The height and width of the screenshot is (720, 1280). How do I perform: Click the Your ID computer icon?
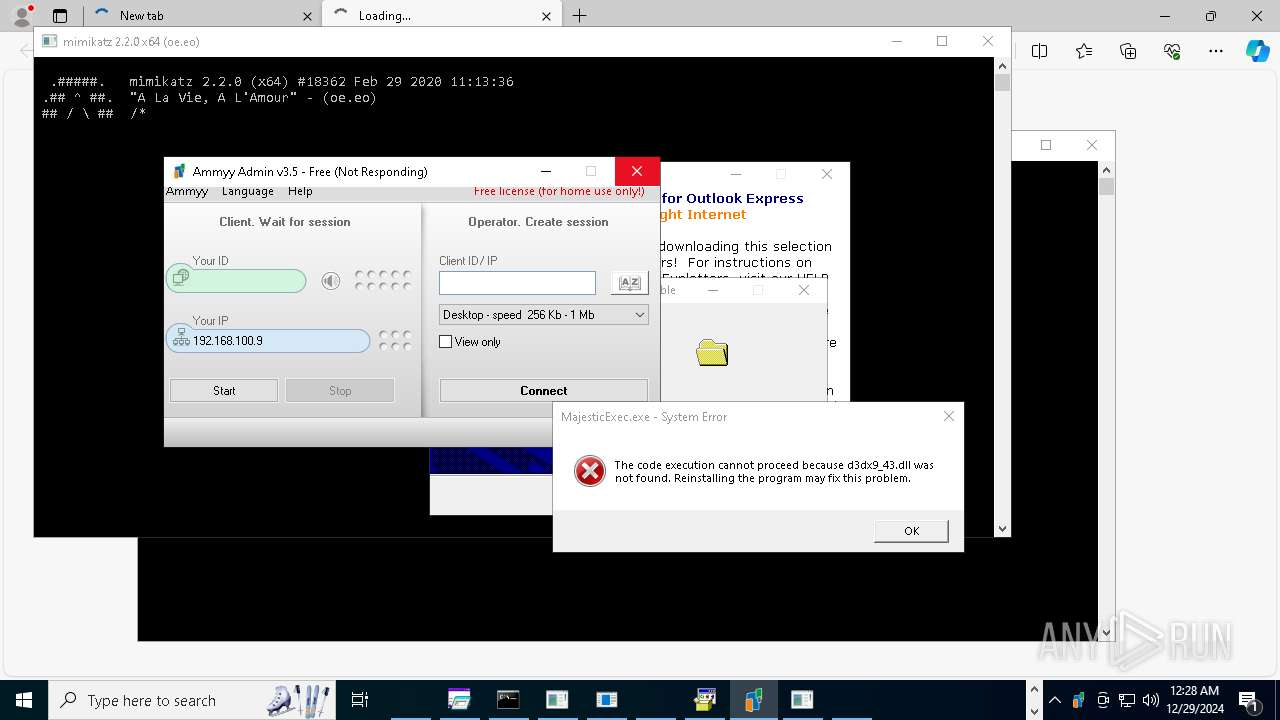tap(180, 278)
